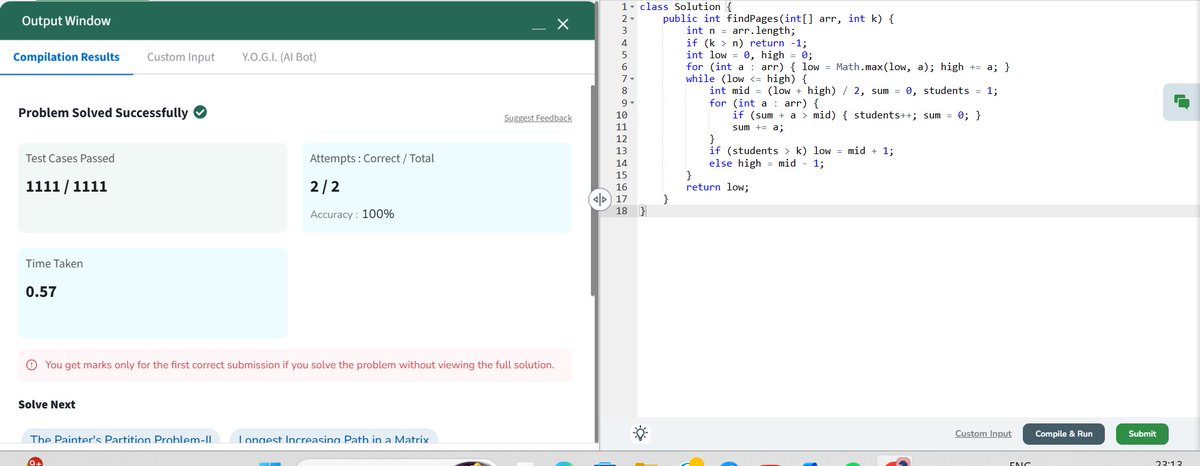Click the Accuracy : 100% text
The width and height of the screenshot is (1200, 466).
[x=352, y=214]
